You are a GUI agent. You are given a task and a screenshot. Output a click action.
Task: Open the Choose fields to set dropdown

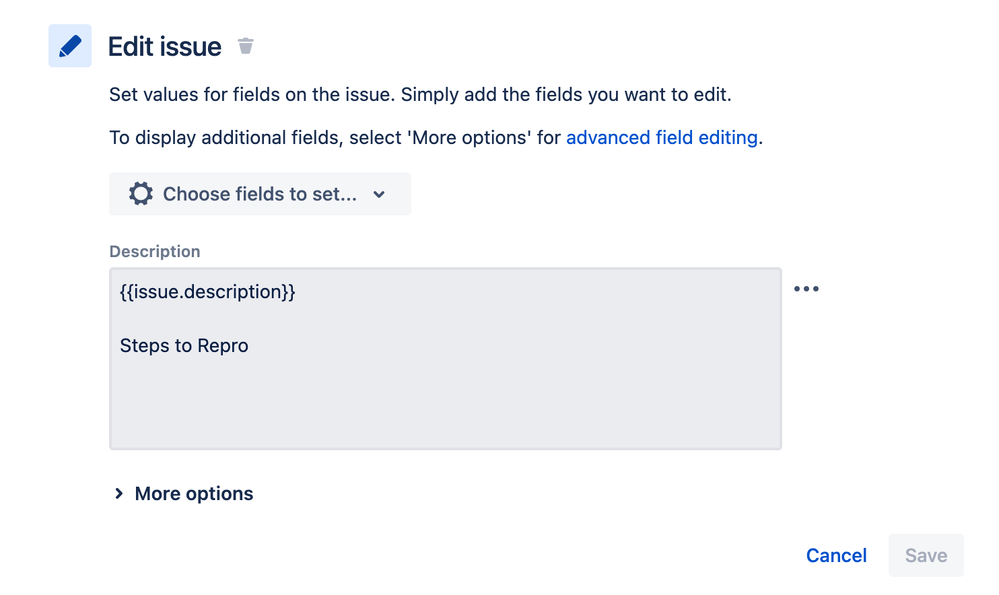click(260, 194)
